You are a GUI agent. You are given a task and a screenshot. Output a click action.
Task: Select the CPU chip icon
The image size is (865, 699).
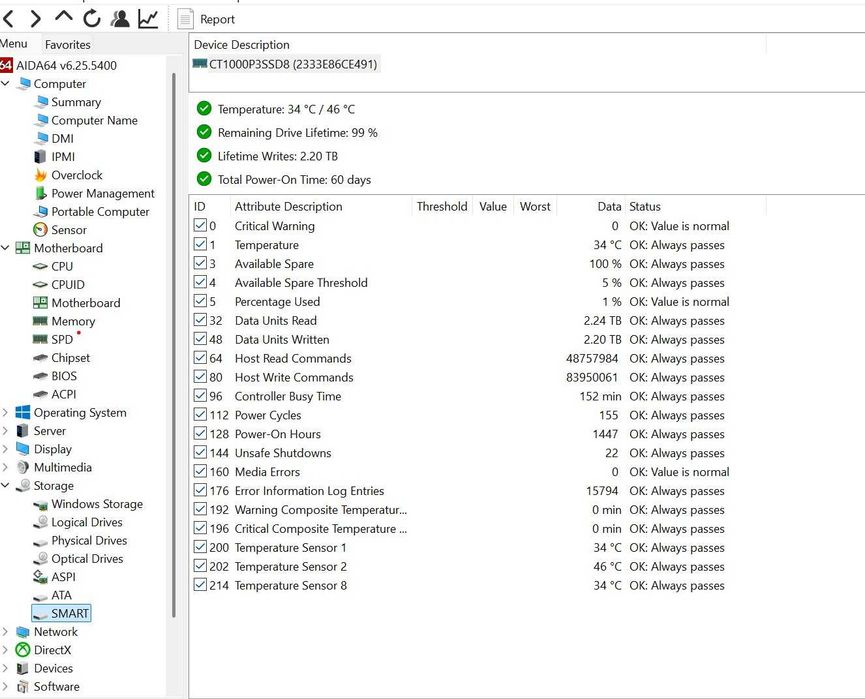(x=40, y=266)
